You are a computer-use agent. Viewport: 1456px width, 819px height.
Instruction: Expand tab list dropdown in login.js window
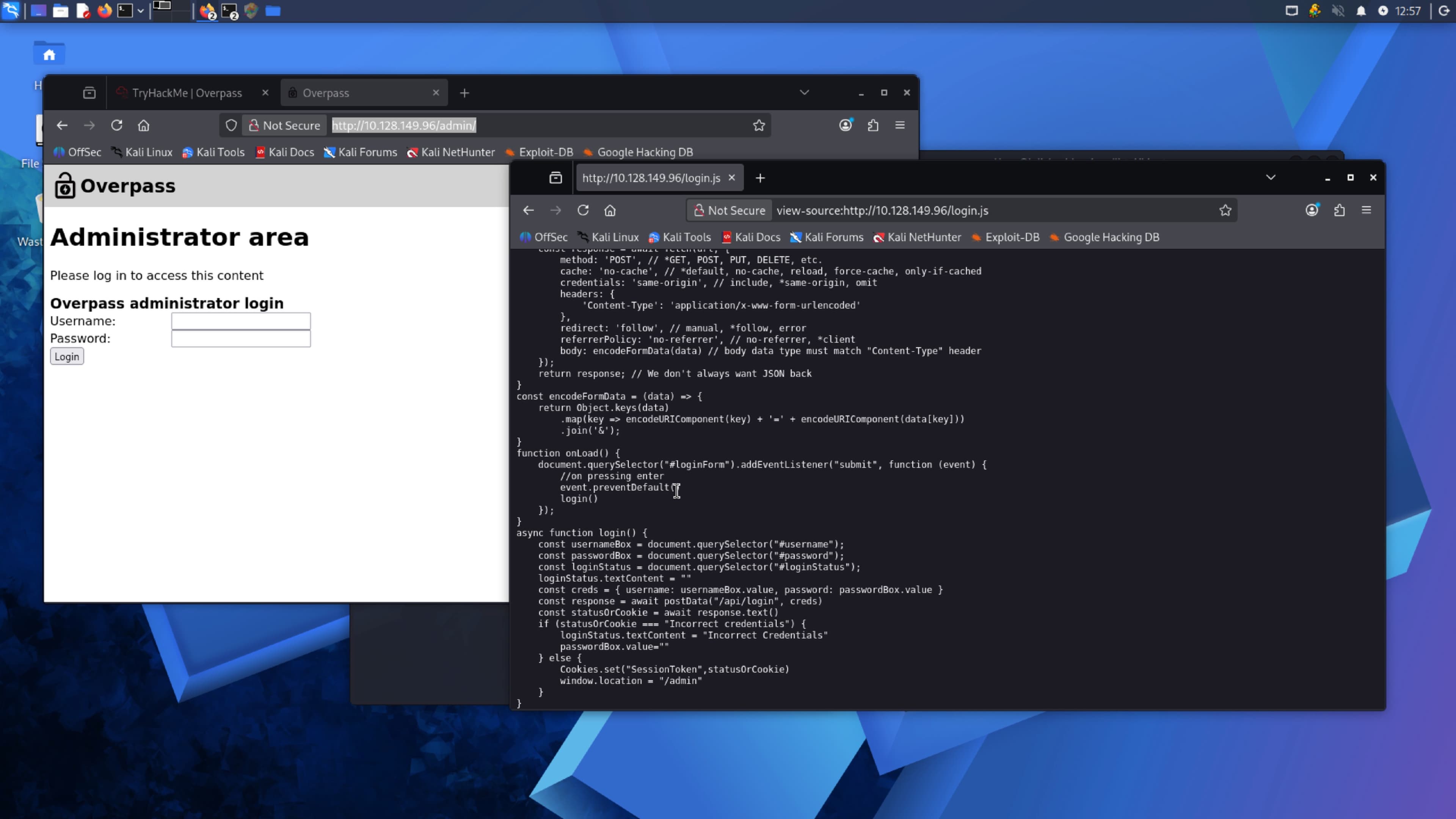click(1271, 177)
